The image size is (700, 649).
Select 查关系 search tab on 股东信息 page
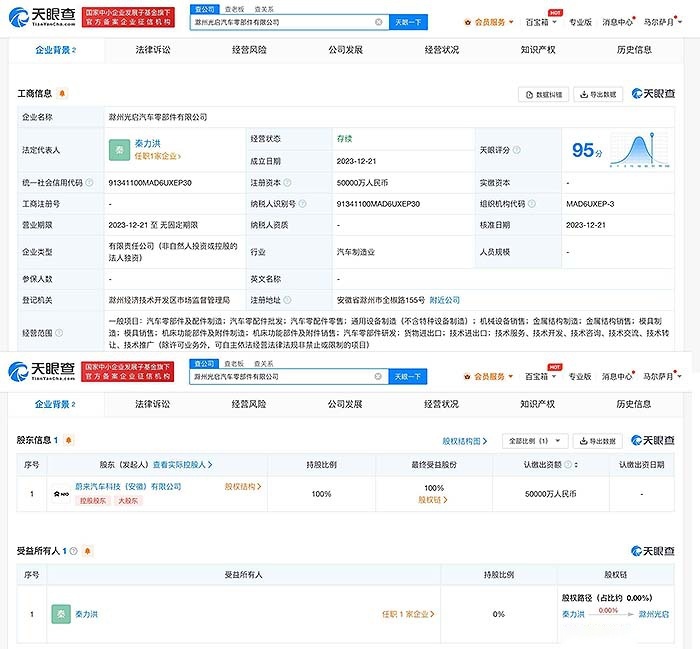click(x=263, y=364)
